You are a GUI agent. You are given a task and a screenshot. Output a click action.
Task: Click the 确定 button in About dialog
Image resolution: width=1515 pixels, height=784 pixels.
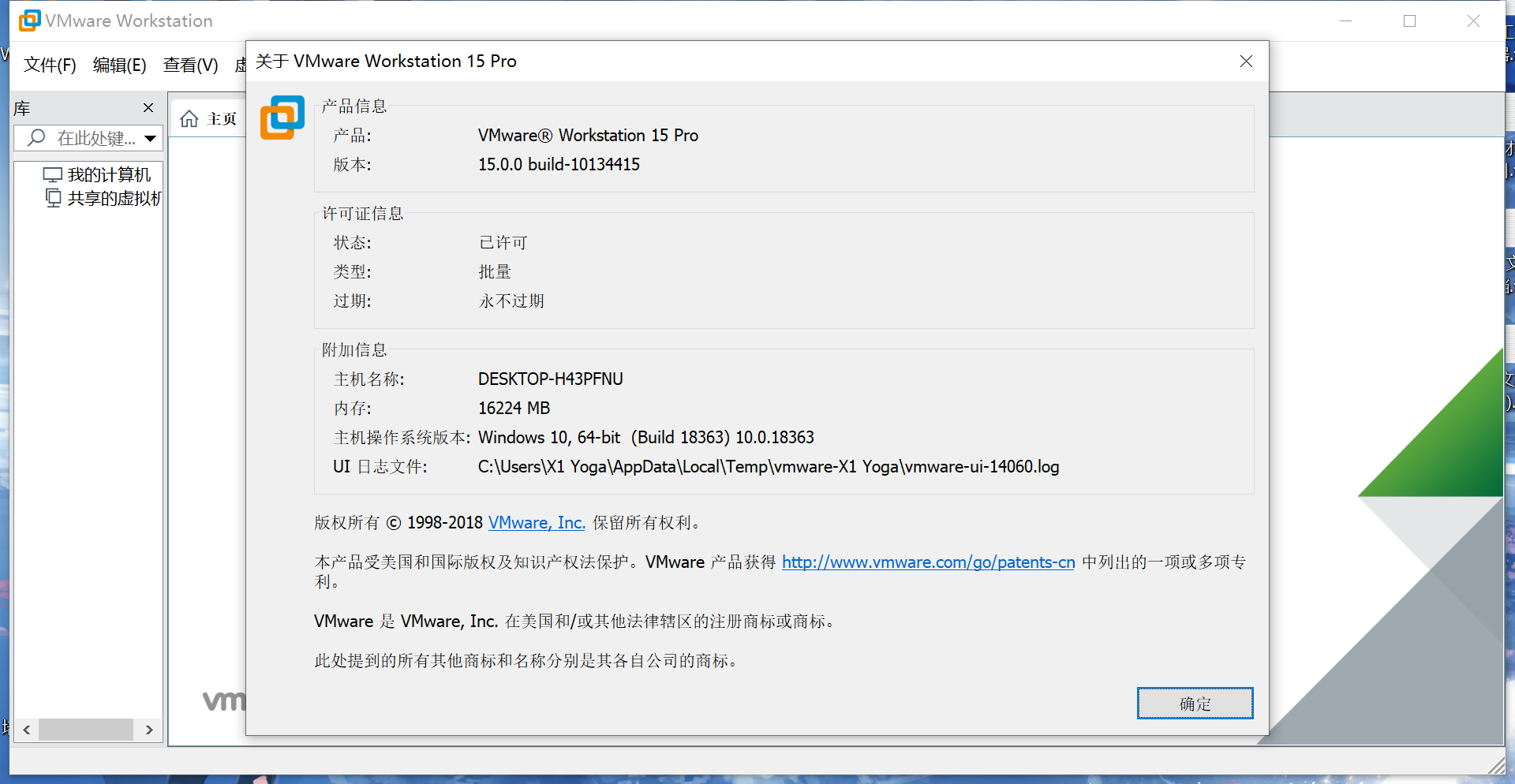tap(1195, 703)
